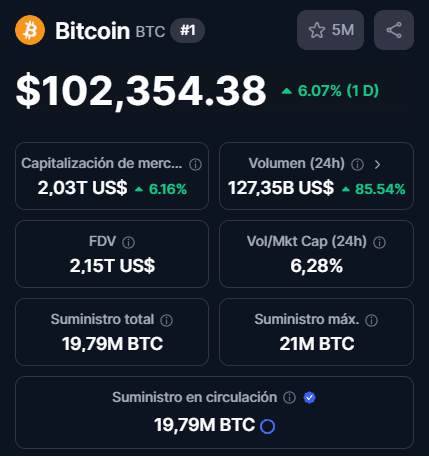Open the share options icon

[394, 30]
